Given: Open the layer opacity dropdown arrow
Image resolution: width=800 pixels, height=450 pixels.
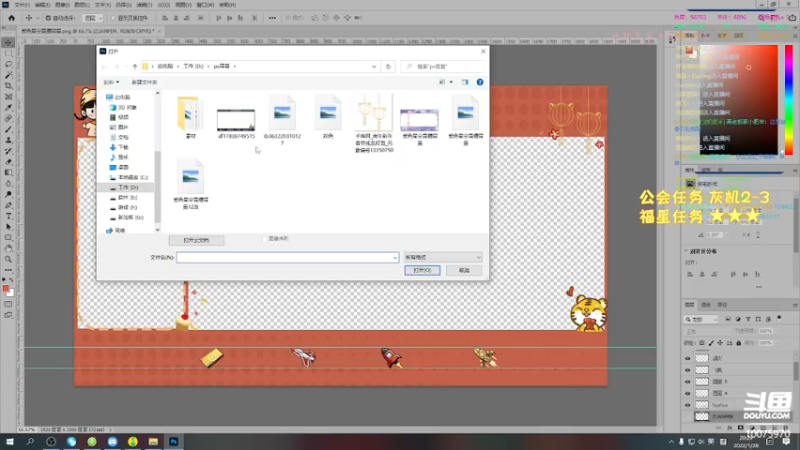Looking at the screenshot, I should coord(778,331).
